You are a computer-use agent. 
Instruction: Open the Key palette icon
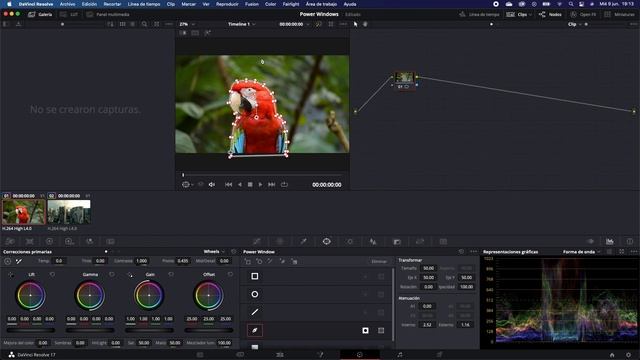pos(397,242)
